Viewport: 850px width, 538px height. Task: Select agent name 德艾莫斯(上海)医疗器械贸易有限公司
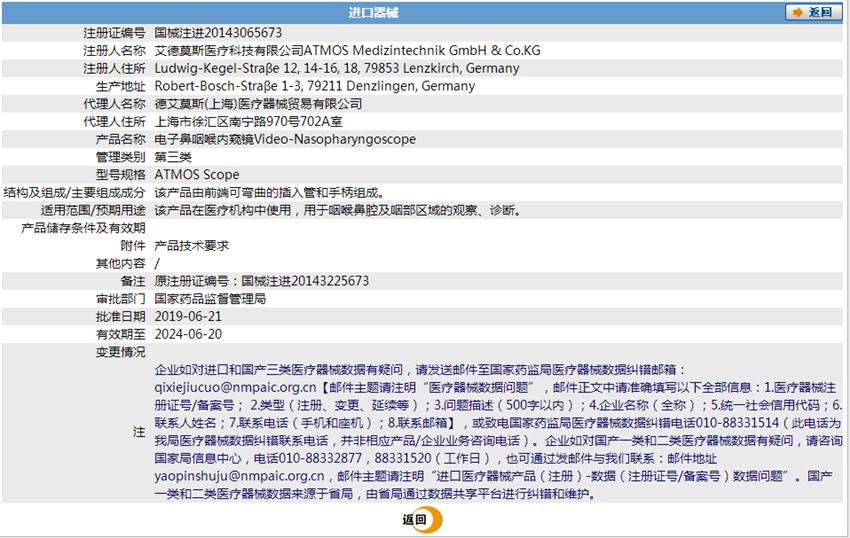(x=258, y=104)
